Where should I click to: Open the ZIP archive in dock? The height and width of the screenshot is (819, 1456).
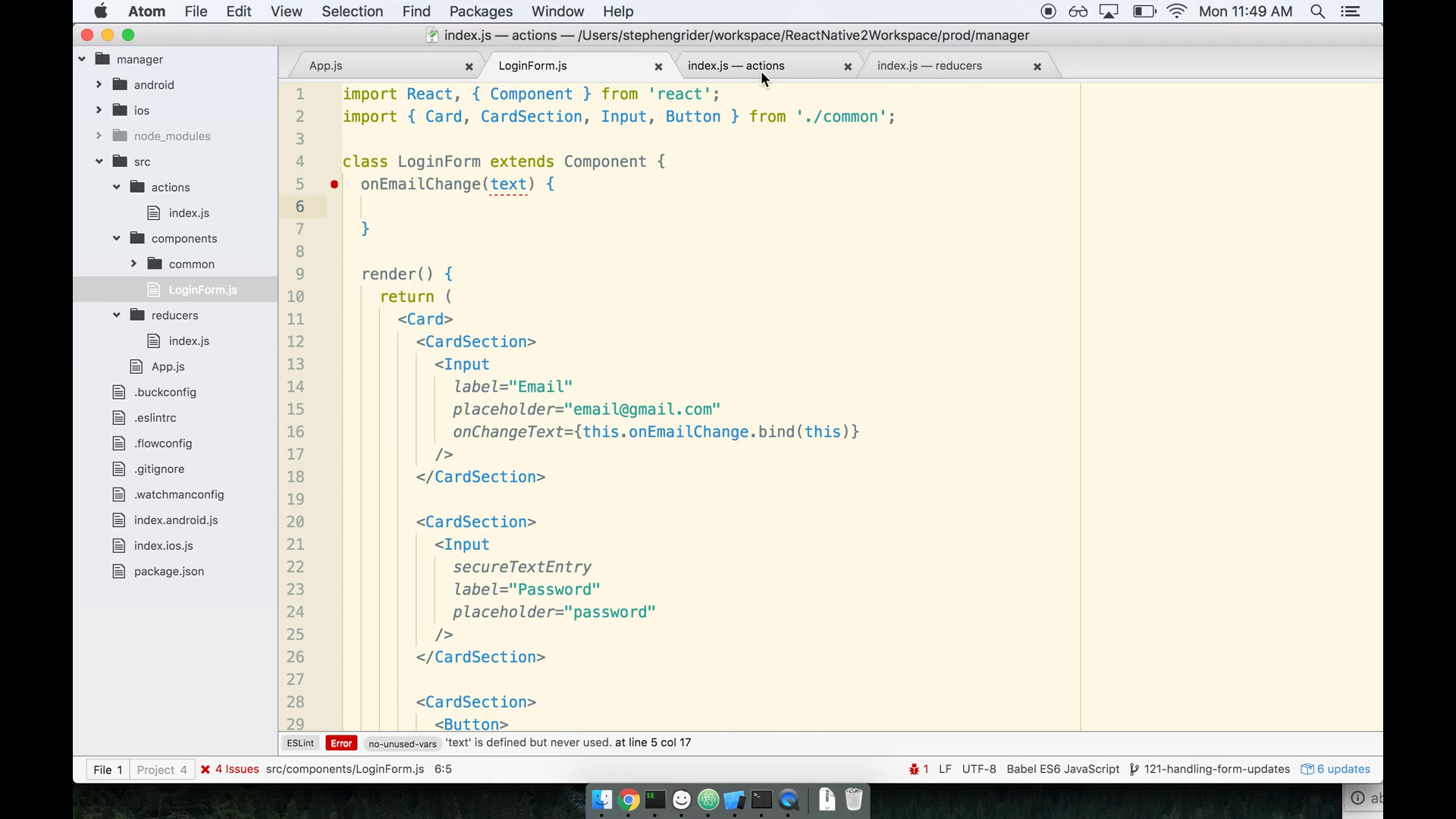pyautogui.click(x=827, y=799)
